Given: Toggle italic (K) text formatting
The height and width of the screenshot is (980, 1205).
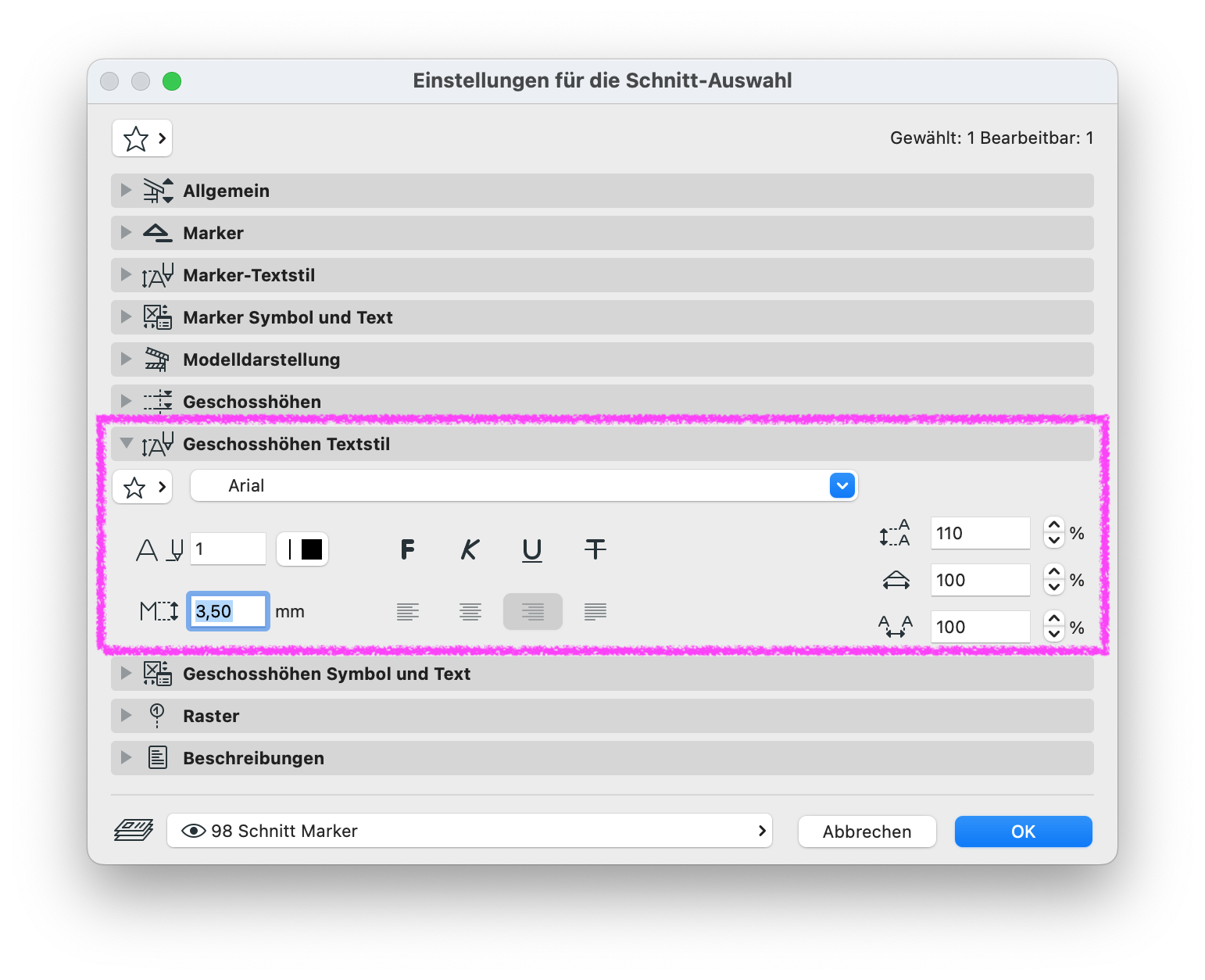Looking at the screenshot, I should tap(470, 549).
